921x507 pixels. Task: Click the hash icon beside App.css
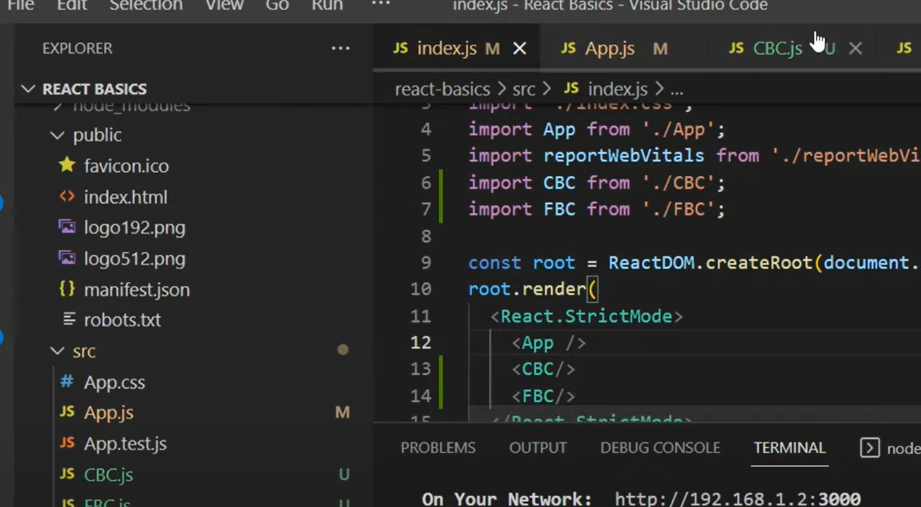(67, 382)
